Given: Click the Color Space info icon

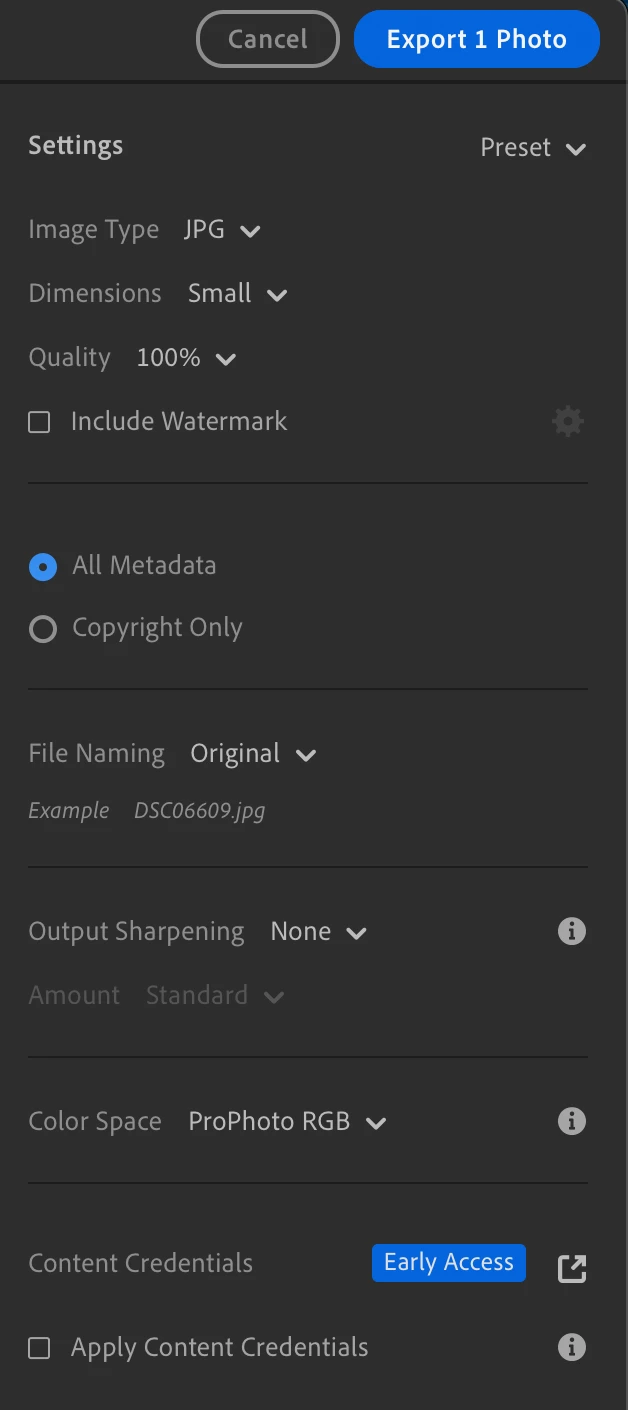Looking at the screenshot, I should 571,1122.
